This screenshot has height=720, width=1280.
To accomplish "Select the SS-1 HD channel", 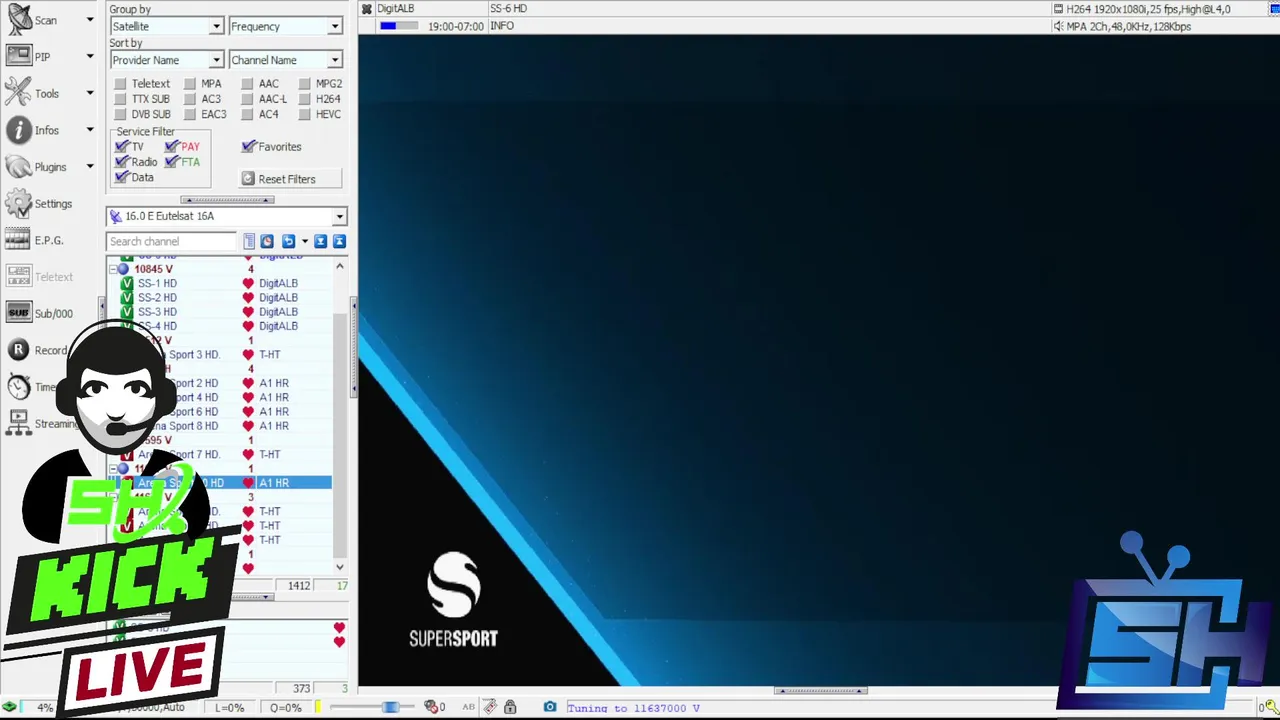I will point(157,283).
